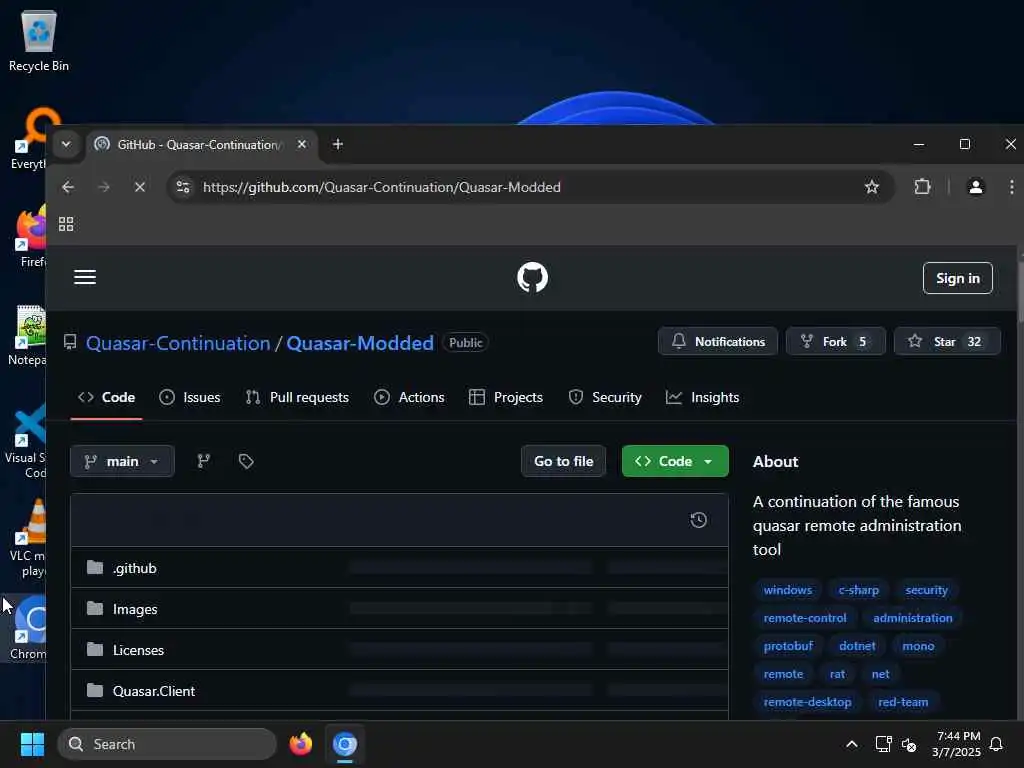Image resolution: width=1024 pixels, height=768 pixels.
Task: Click the Sign in button
Action: point(957,278)
